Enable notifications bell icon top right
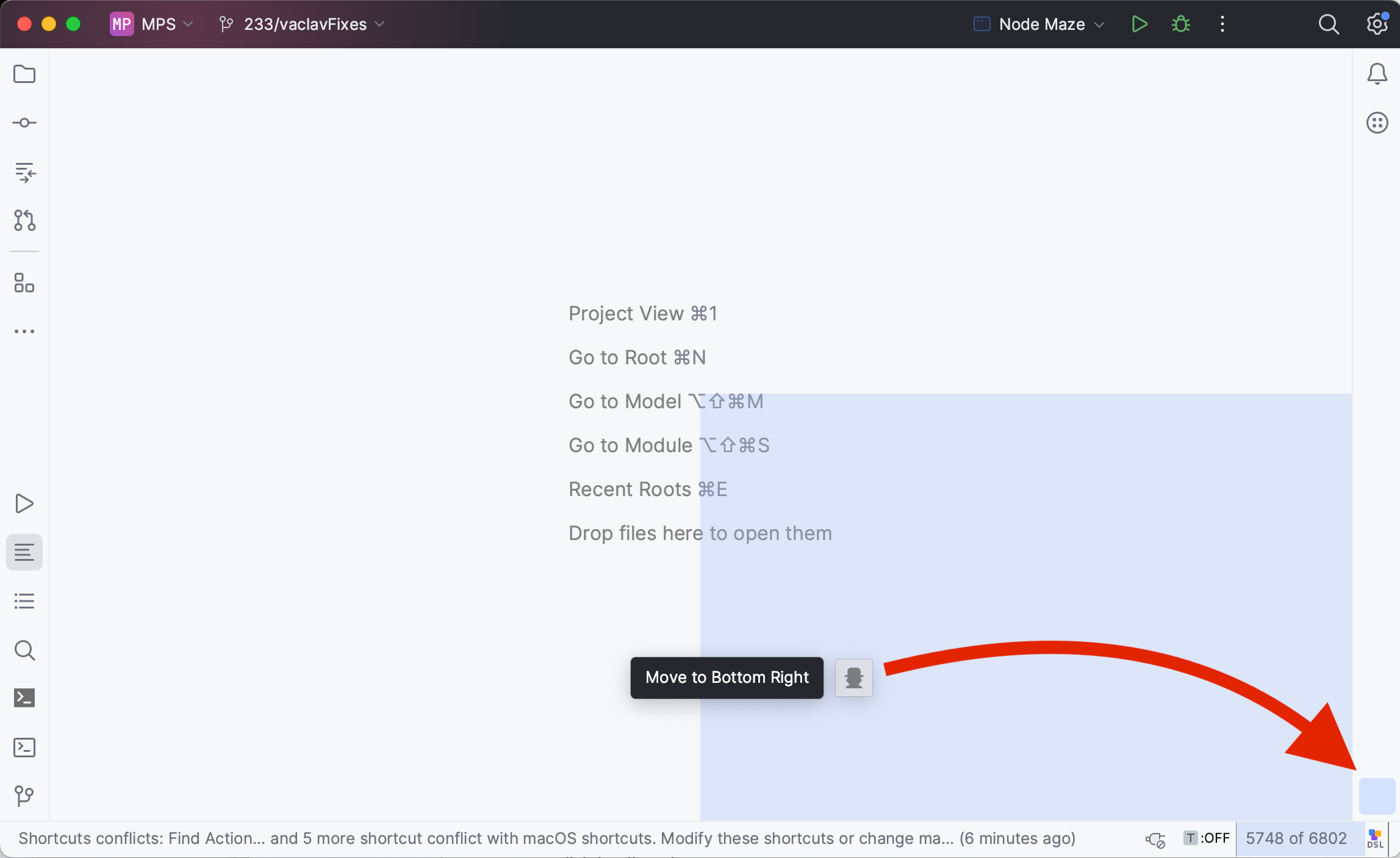Image resolution: width=1400 pixels, height=858 pixels. point(1377,74)
